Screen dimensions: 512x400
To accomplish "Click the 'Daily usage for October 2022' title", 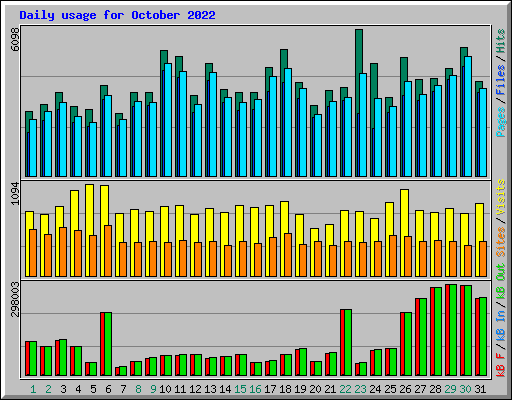I will (x=117, y=15).
